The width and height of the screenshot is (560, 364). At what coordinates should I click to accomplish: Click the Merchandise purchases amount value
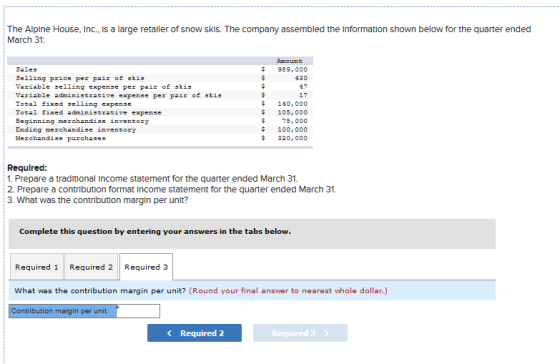point(292,138)
